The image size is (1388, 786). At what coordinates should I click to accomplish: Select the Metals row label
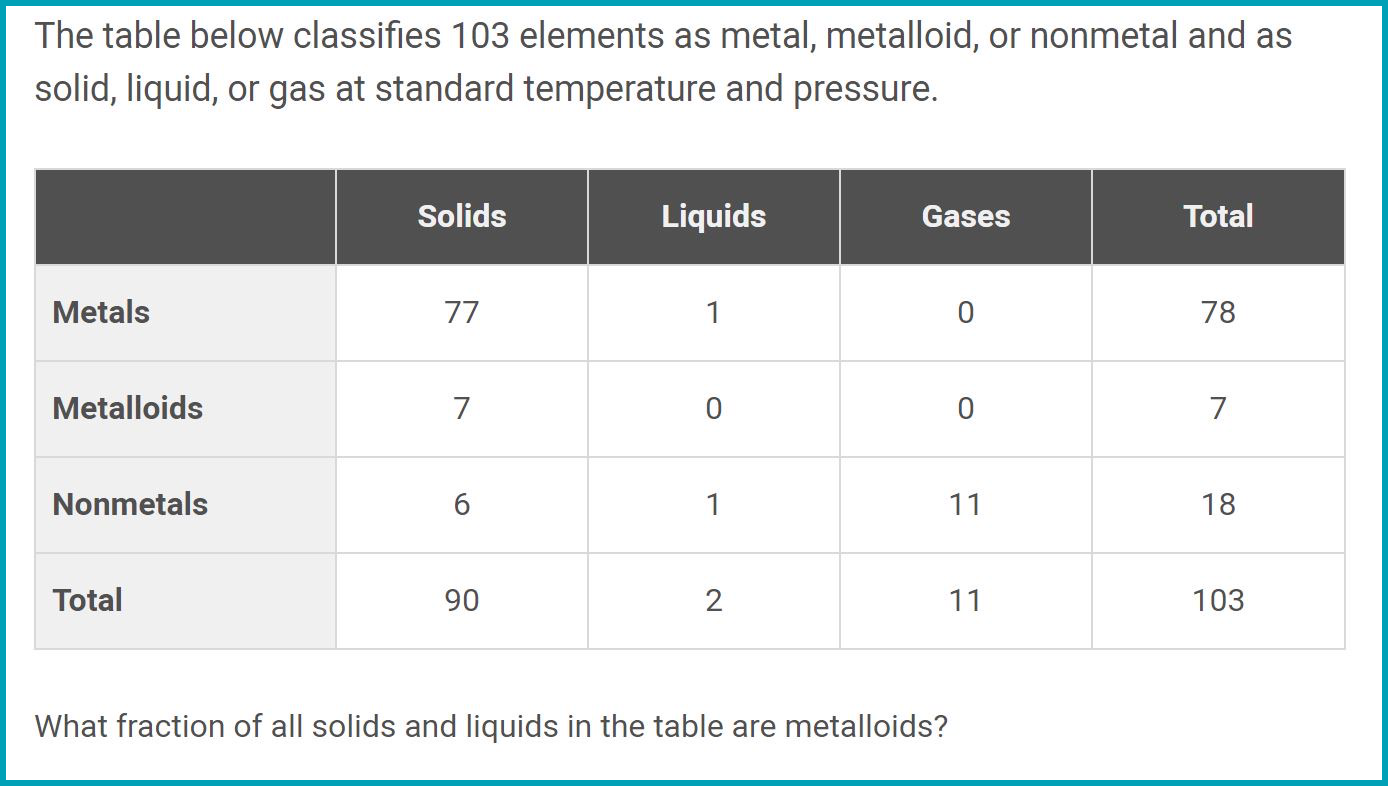tap(101, 312)
